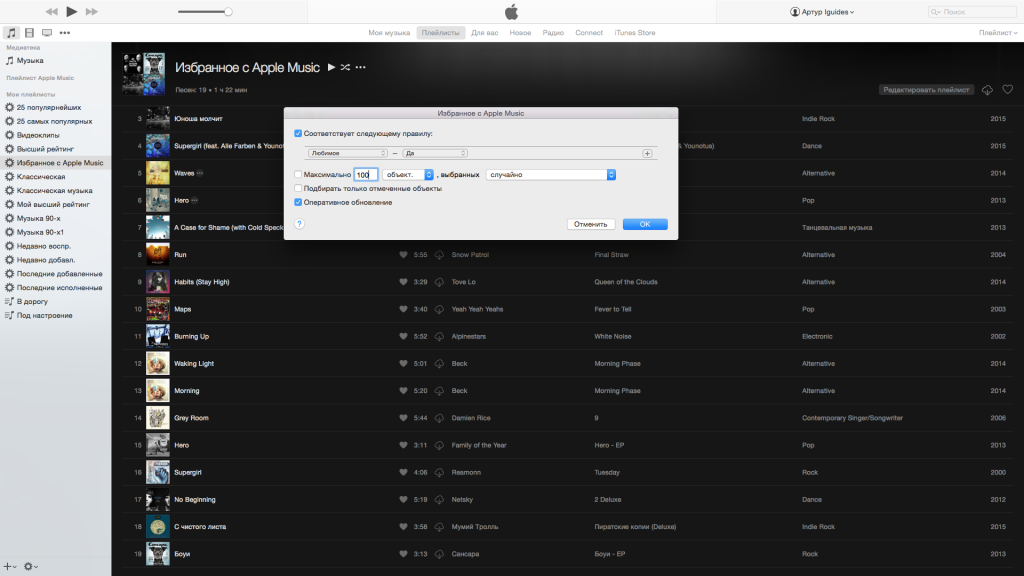Click the Apple logo in display area
The height and width of the screenshot is (576, 1024).
coord(511,12)
